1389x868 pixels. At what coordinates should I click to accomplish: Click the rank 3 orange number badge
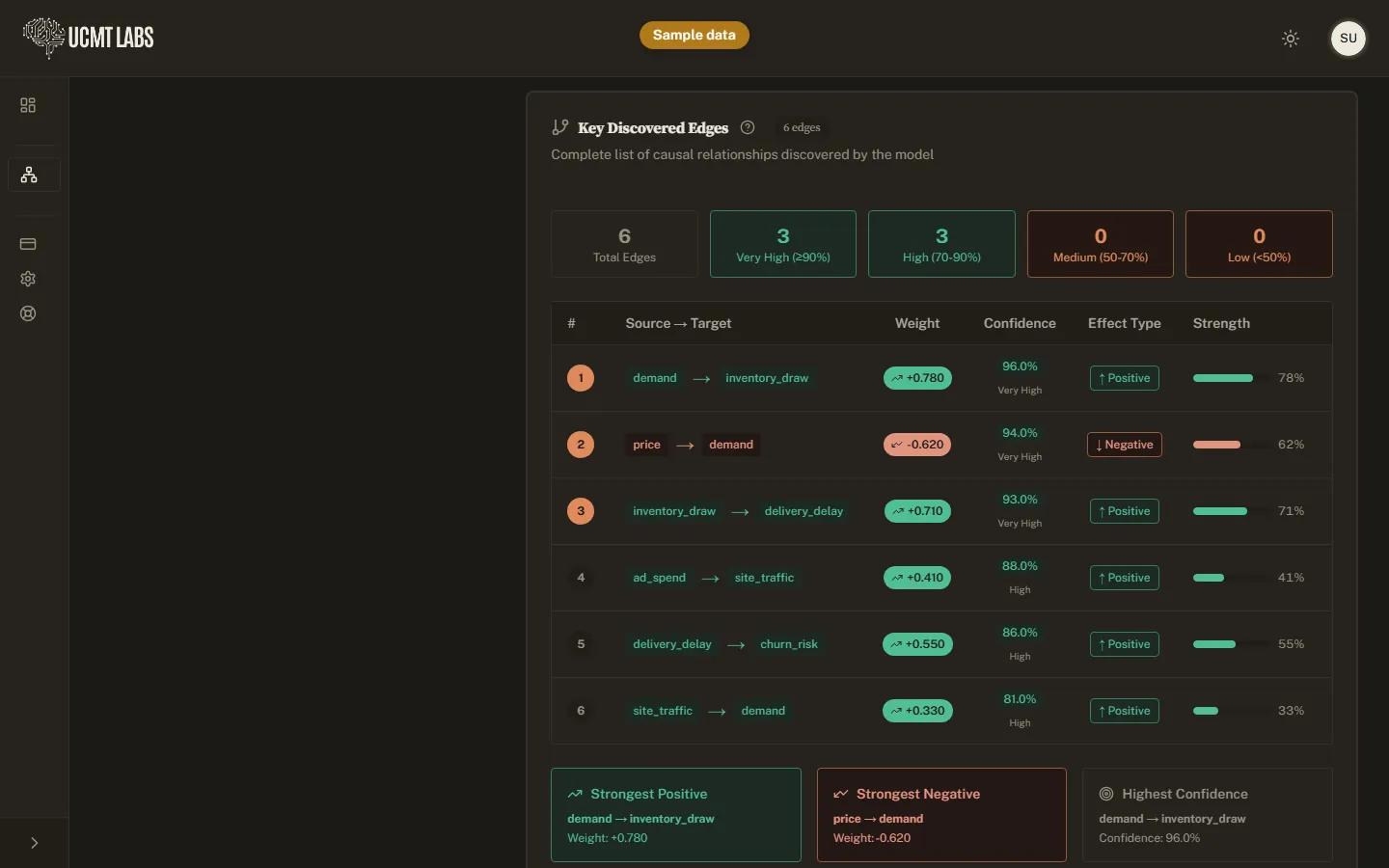[581, 511]
